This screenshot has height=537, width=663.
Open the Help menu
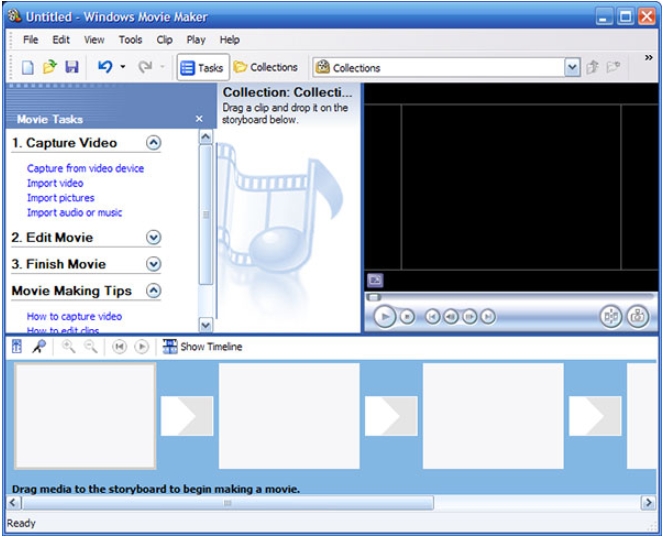coord(230,40)
